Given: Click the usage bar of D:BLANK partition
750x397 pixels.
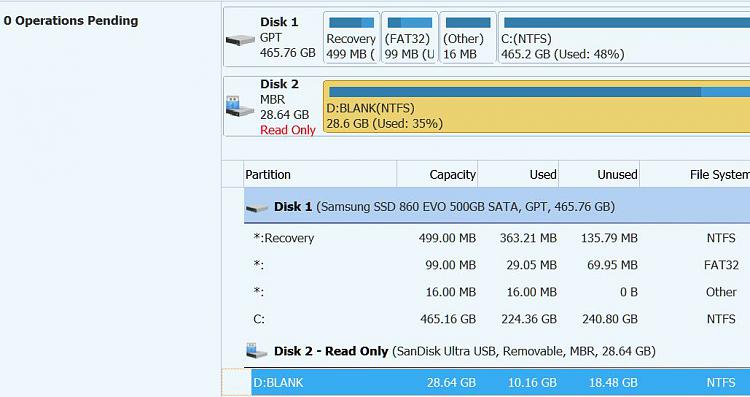Looking at the screenshot, I should (540, 92).
